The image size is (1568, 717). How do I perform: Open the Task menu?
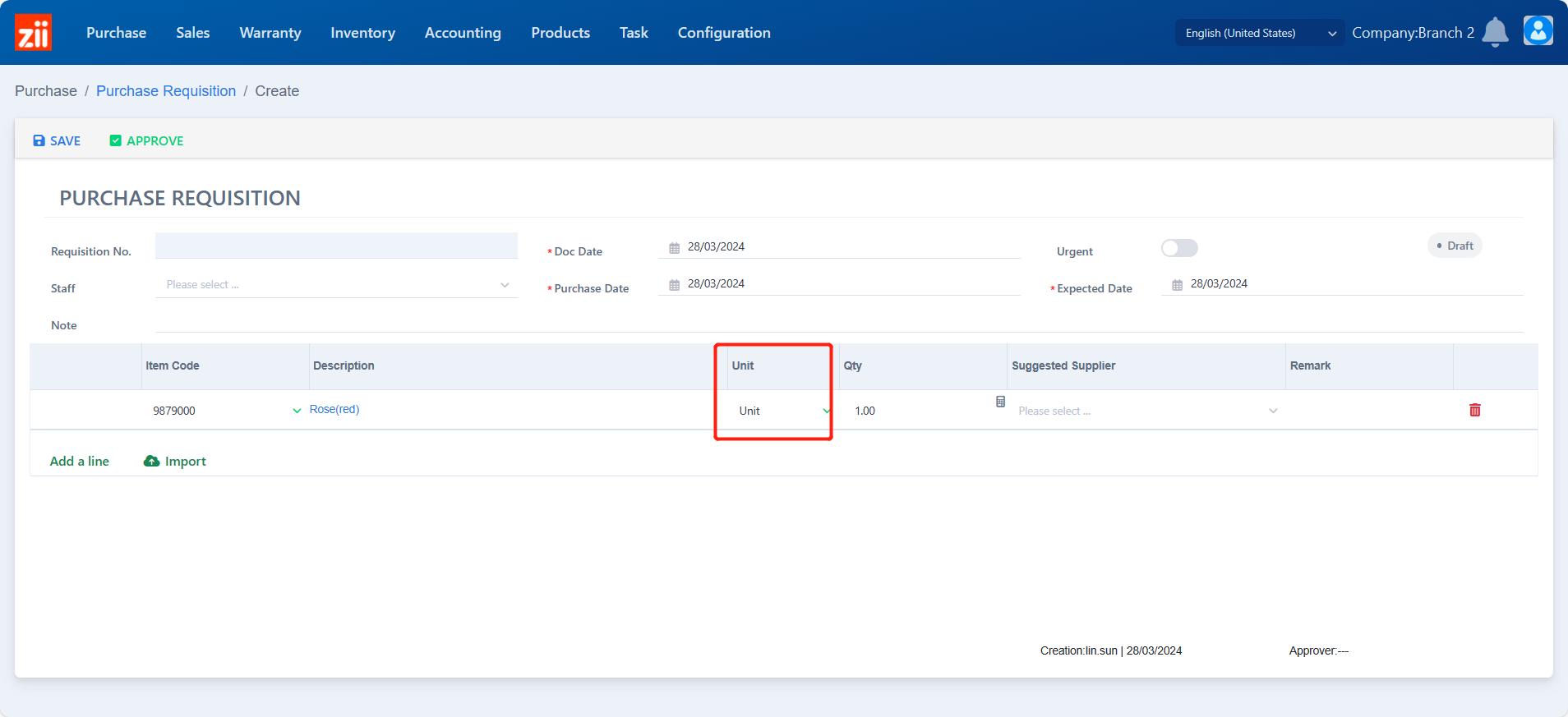[x=634, y=33]
